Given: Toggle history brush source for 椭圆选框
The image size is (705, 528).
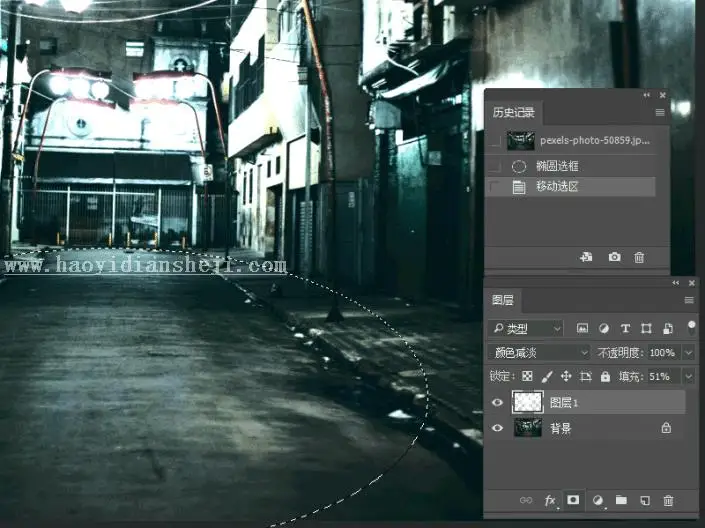Looking at the screenshot, I should (x=495, y=166).
